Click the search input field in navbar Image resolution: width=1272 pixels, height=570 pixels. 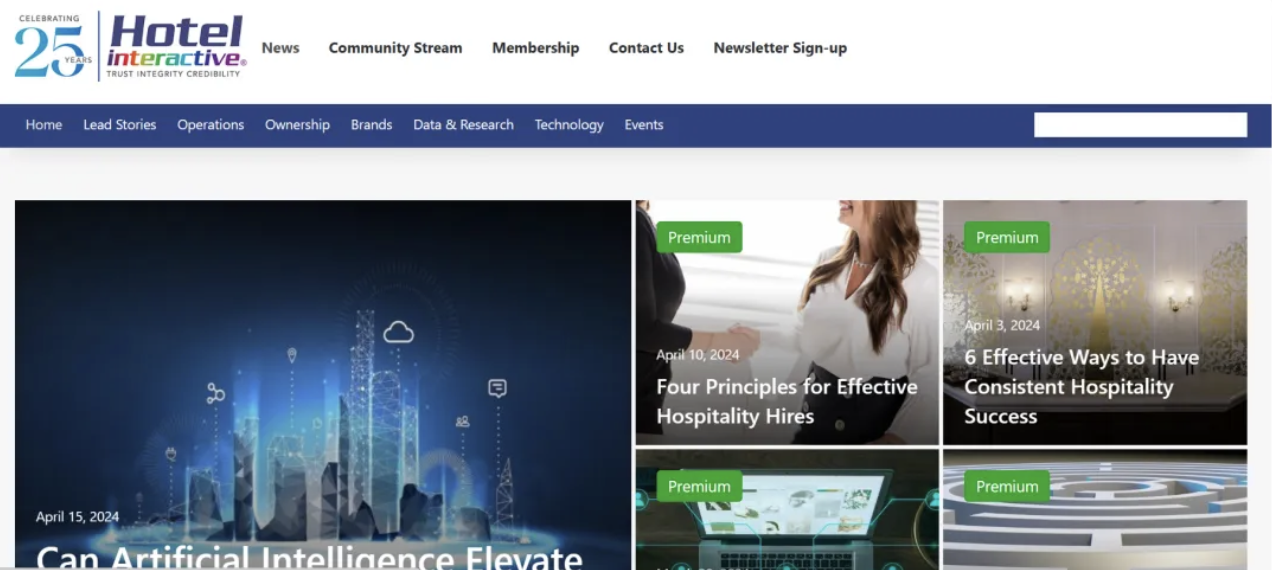(1140, 125)
